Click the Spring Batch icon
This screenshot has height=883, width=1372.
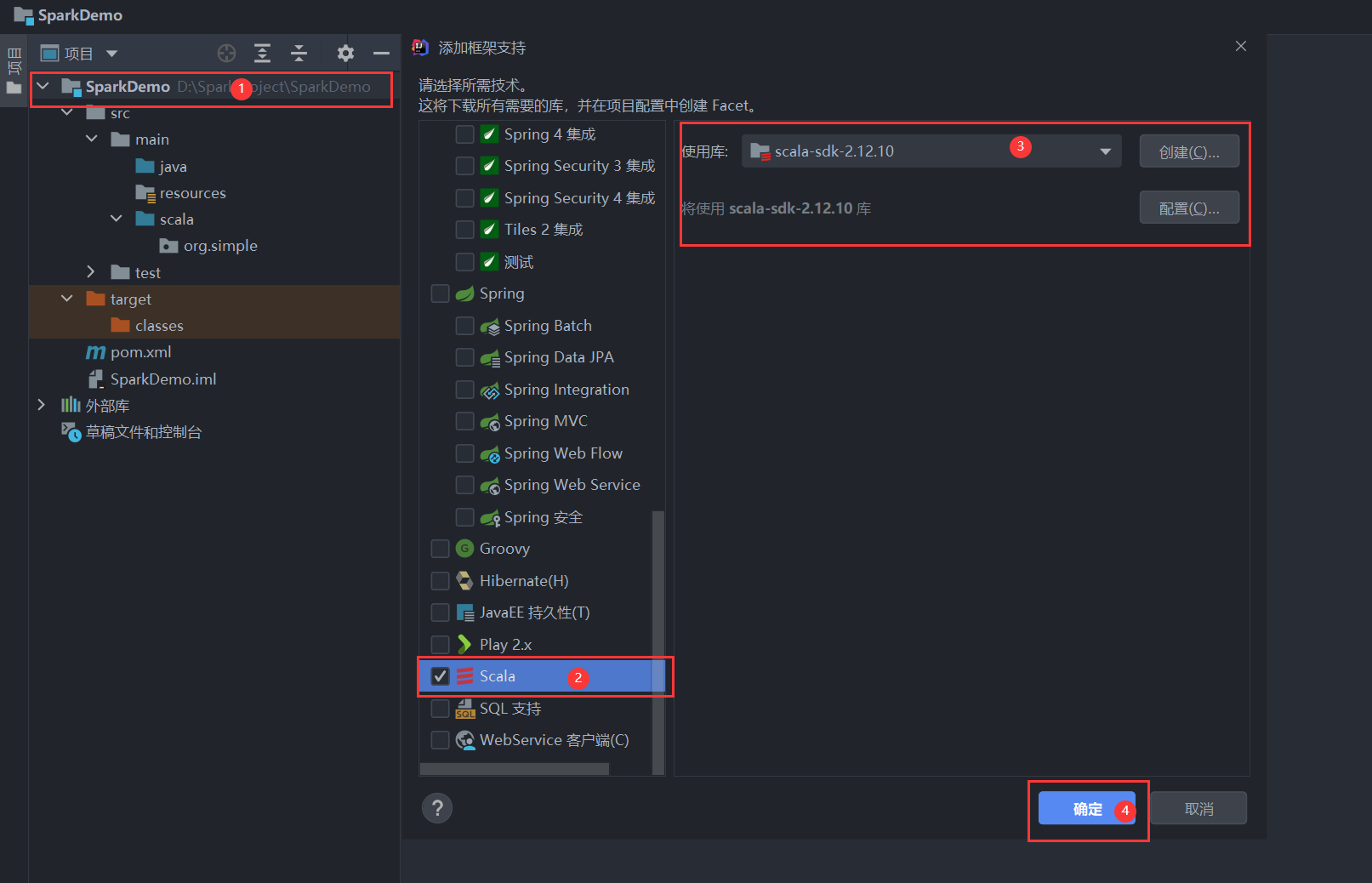490,327
